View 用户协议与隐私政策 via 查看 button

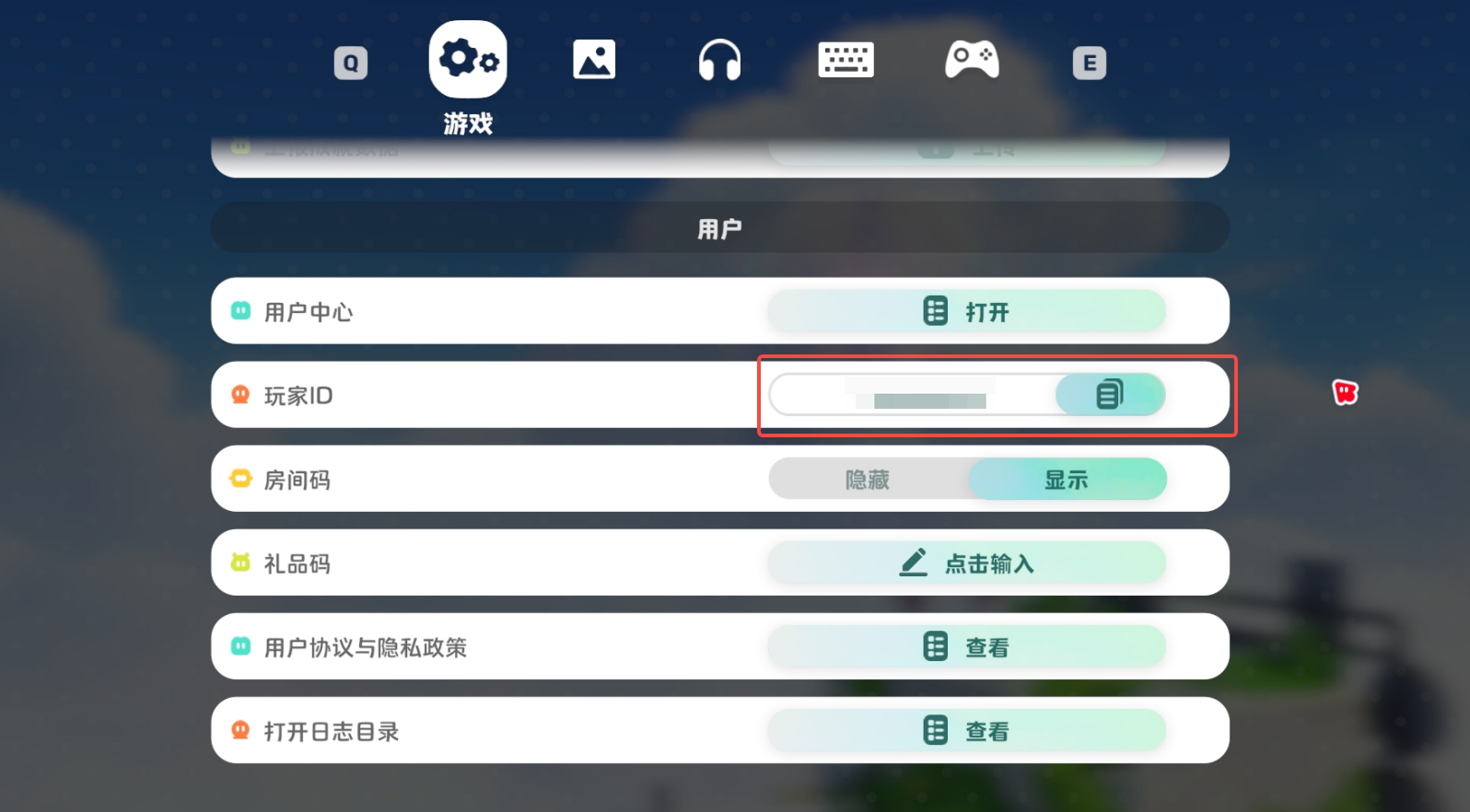pyautogui.click(x=967, y=647)
